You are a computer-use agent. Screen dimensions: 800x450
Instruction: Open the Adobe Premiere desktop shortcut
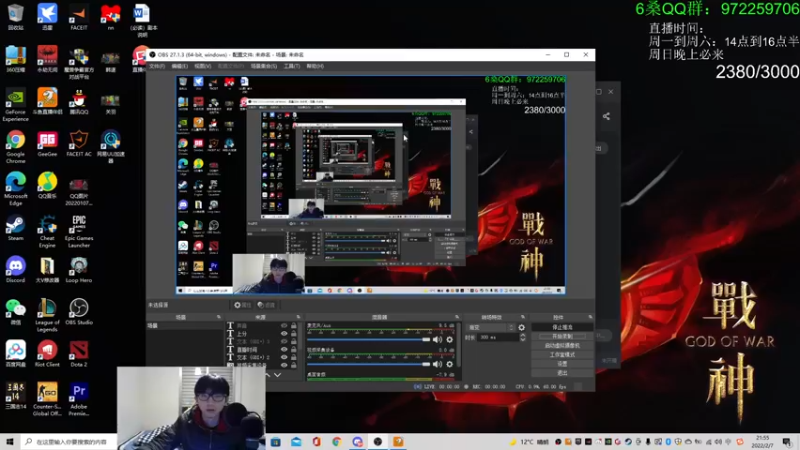tap(79, 399)
